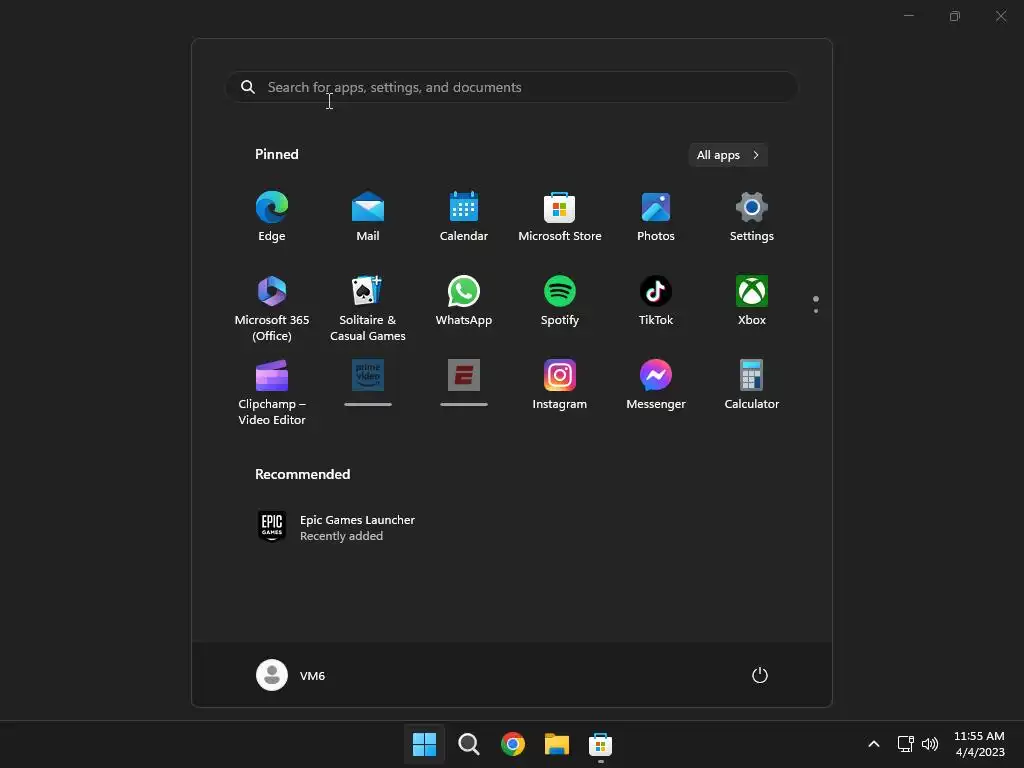The width and height of the screenshot is (1024, 768).
Task: Show hidden system tray icons
Action: tap(874, 744)
